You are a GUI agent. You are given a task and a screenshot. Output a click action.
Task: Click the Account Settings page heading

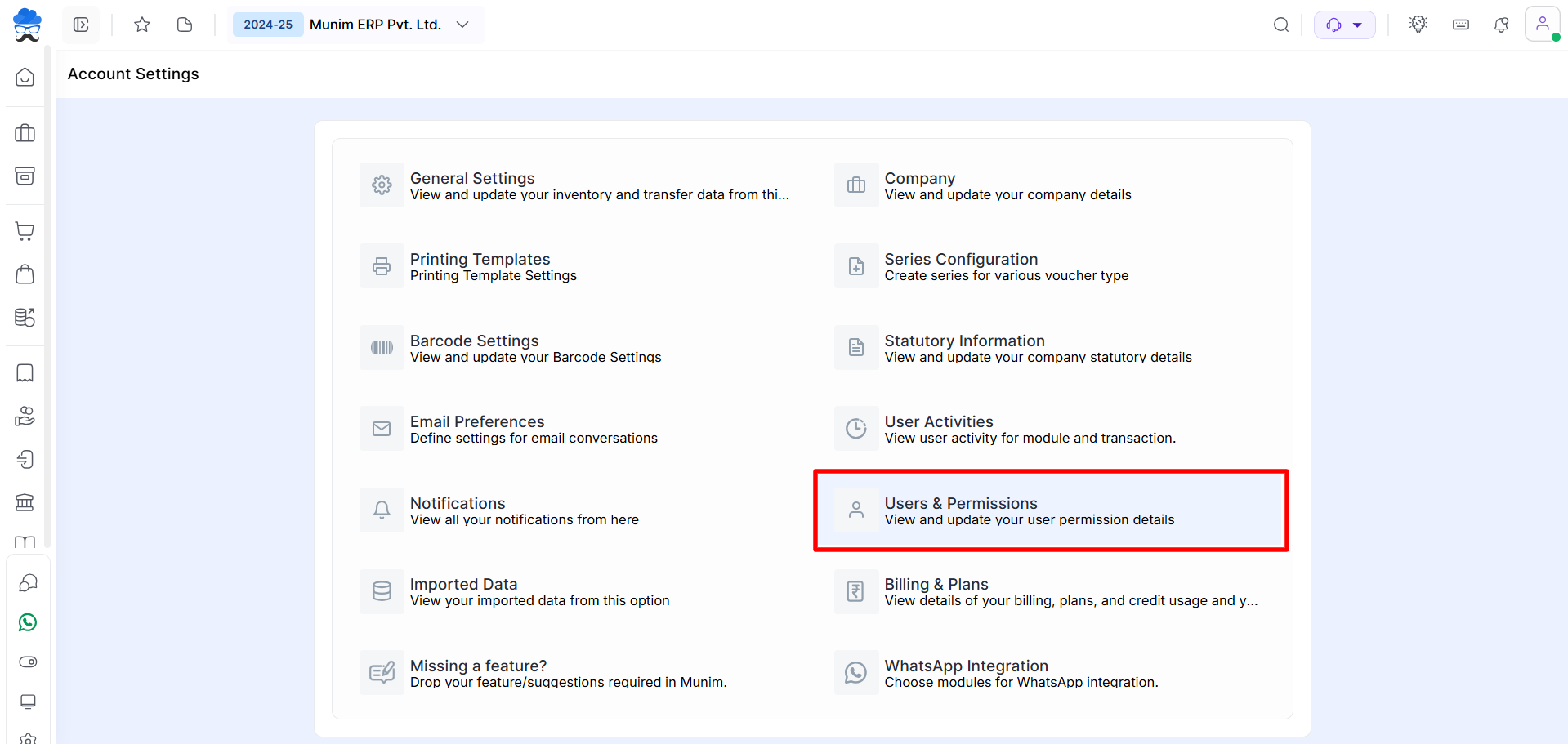click(x=133, y=74)
